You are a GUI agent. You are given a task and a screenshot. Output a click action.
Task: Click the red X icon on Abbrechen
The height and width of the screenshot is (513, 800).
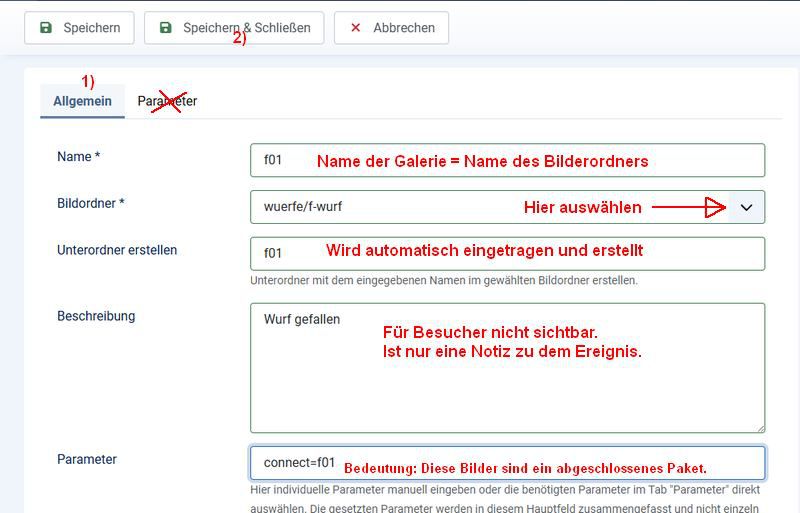[356, 28]
